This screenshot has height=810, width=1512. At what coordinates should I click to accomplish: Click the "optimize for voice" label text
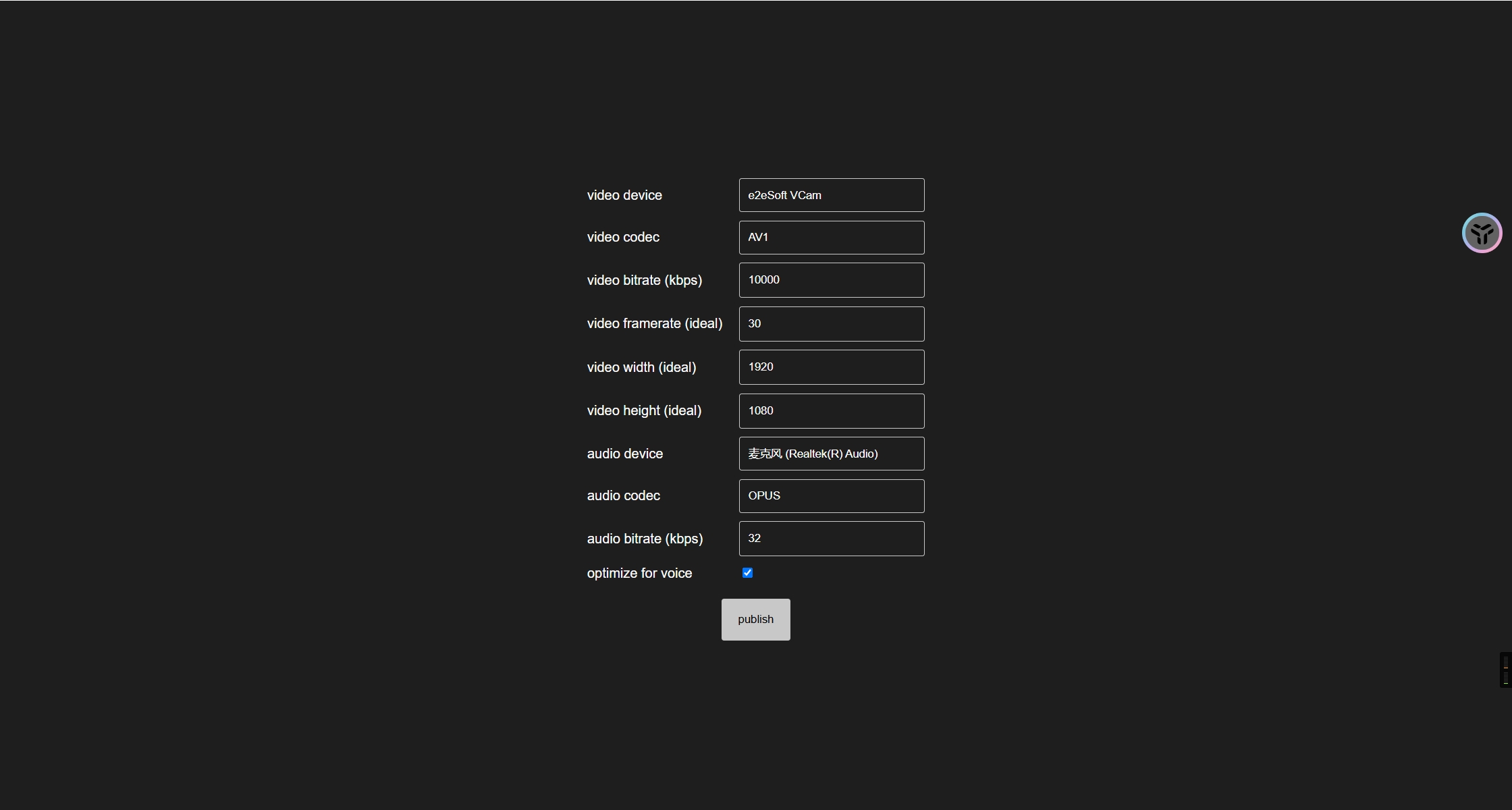pyautogui.click(x=639, y=573)
